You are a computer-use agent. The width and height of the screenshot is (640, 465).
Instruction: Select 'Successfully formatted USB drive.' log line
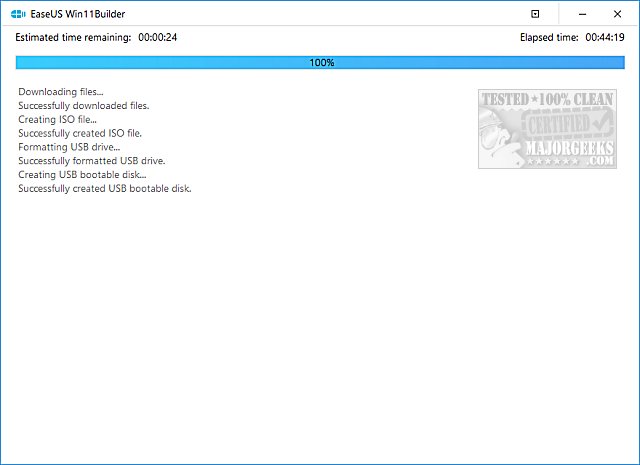click(92, 161)
